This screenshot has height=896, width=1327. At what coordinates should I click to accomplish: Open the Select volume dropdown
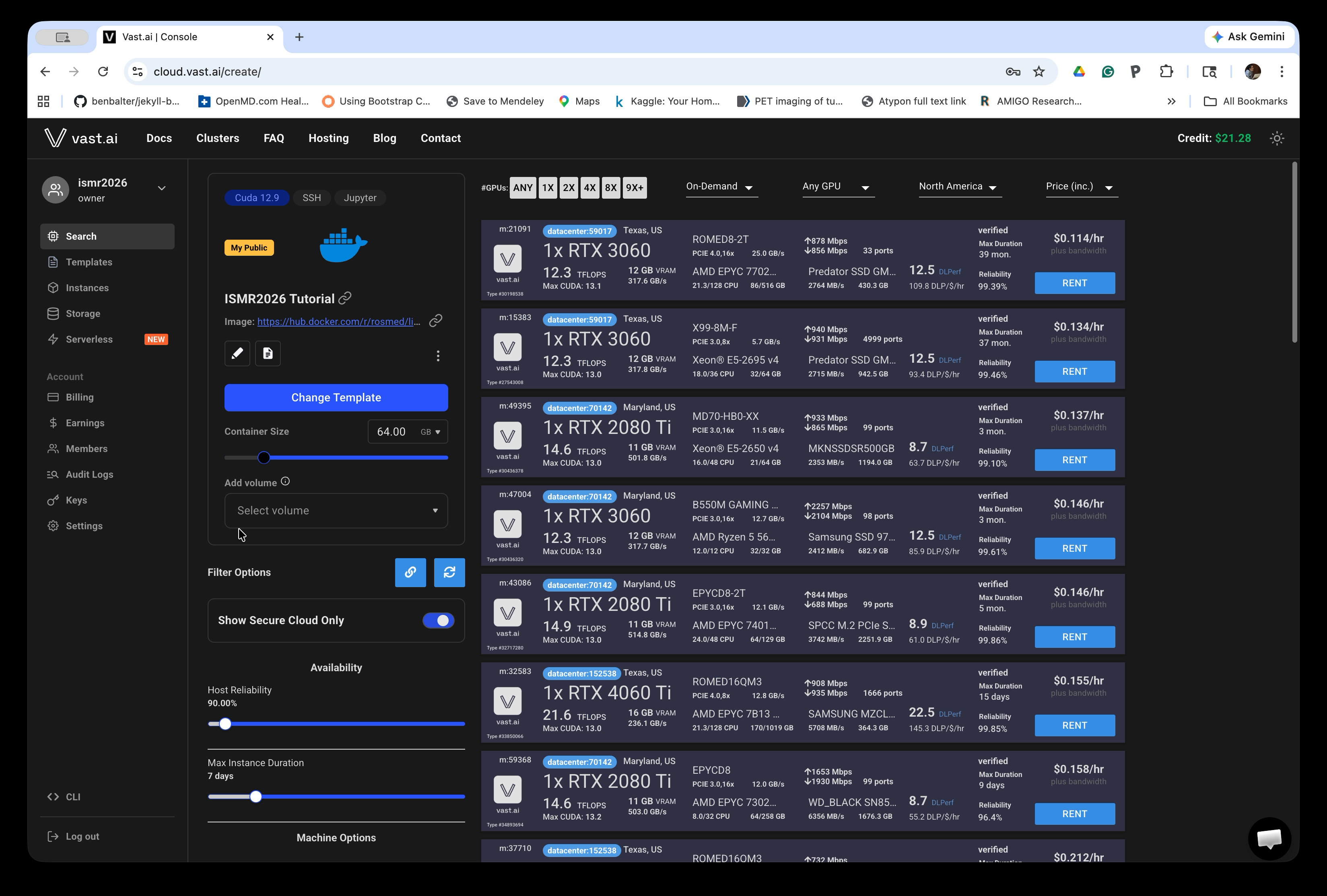click(336, 510)
